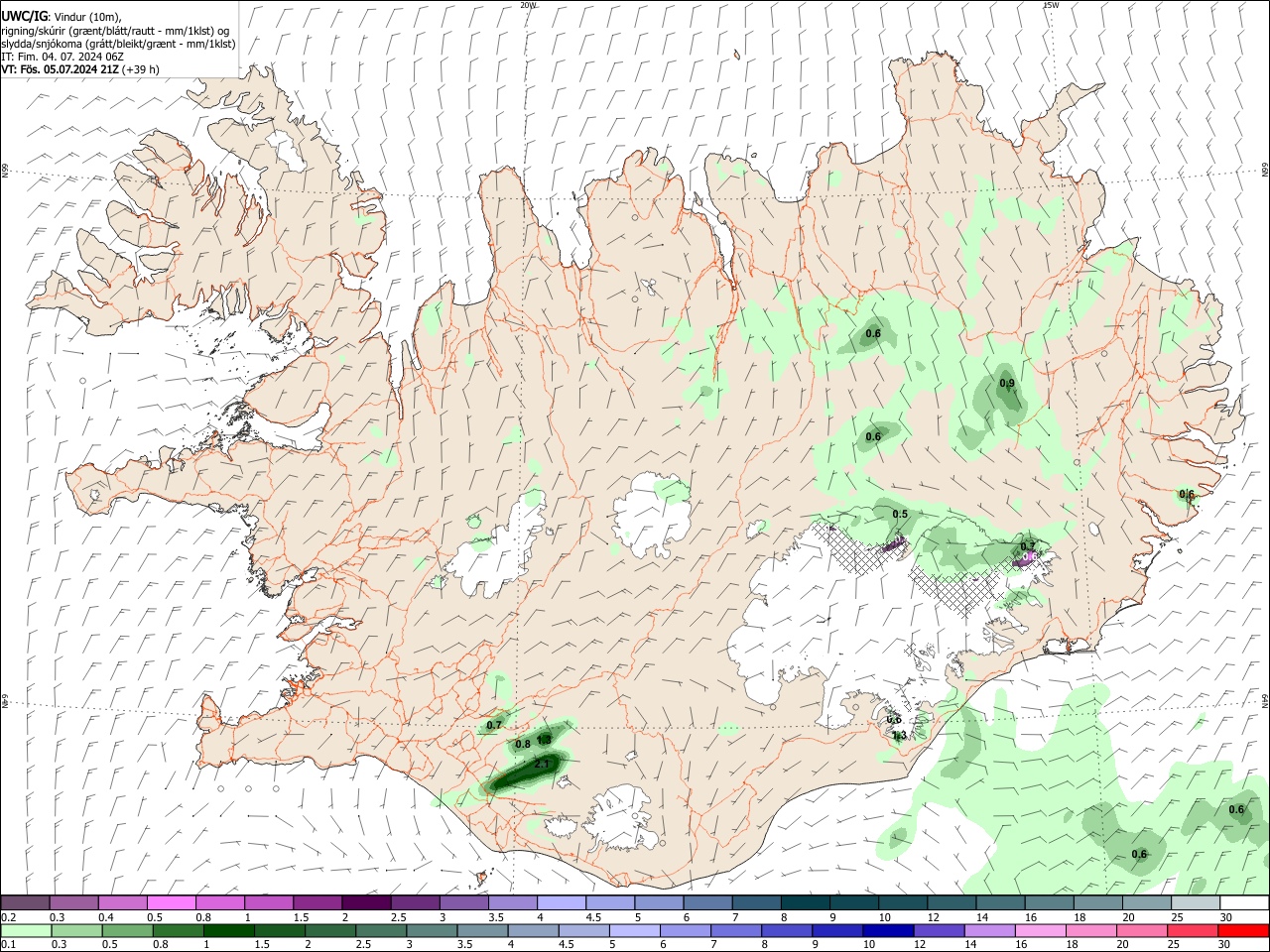This screenshot has height=952, width=1270.
Task: Select the 'IT: Fim. 04. 07. 2024 06Z' line
Action: coord(63,57)
